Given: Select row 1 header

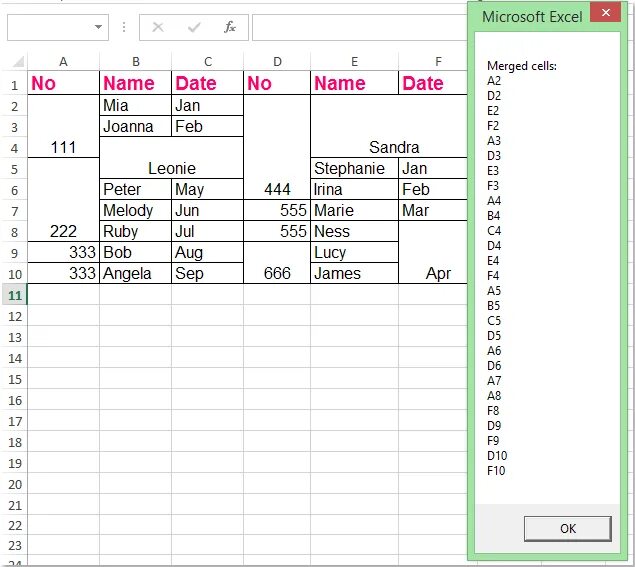Looking at the screenshot, I should tap(15, 84).
